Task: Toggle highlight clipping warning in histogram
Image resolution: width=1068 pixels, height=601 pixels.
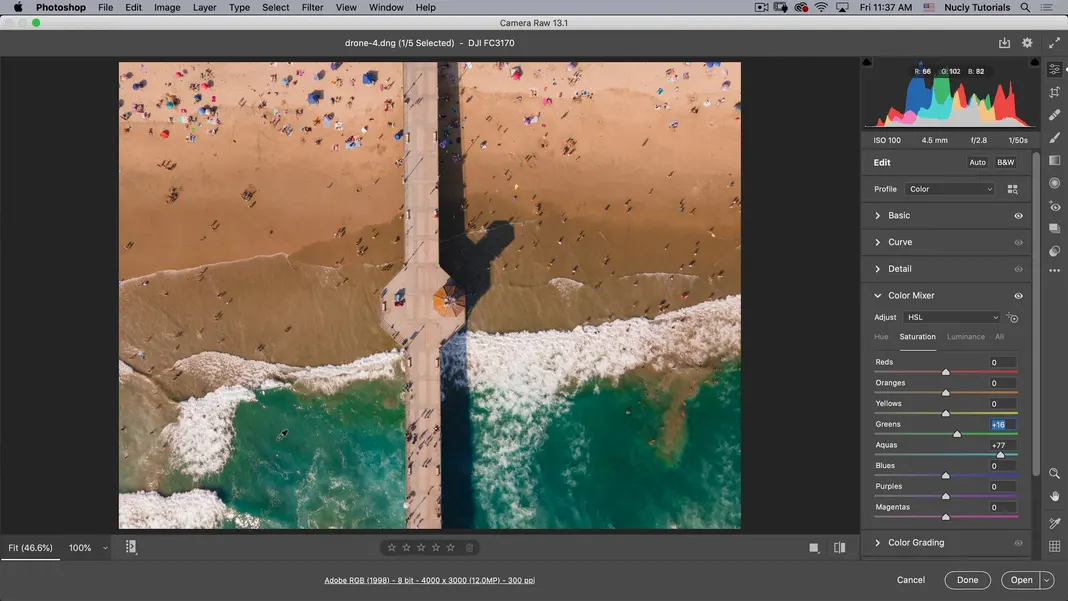Action: pyautogui.click(x=1035, y=62)
